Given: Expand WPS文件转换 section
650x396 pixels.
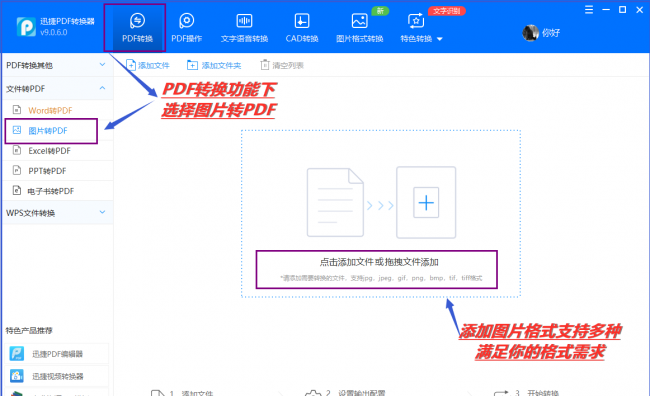Looking at the screenshot, I should (x=57, y=213).
